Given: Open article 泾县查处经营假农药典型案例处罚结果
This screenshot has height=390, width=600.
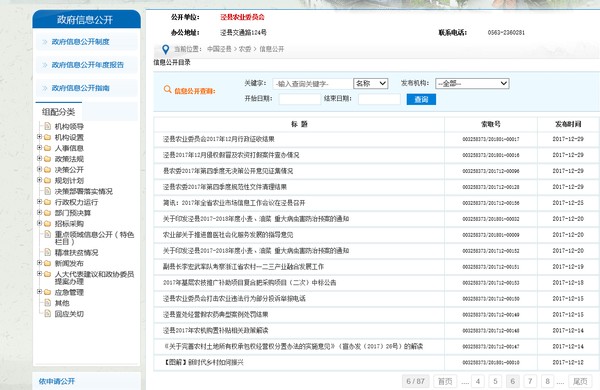Looking at the screenshot, I should point(215,314).
